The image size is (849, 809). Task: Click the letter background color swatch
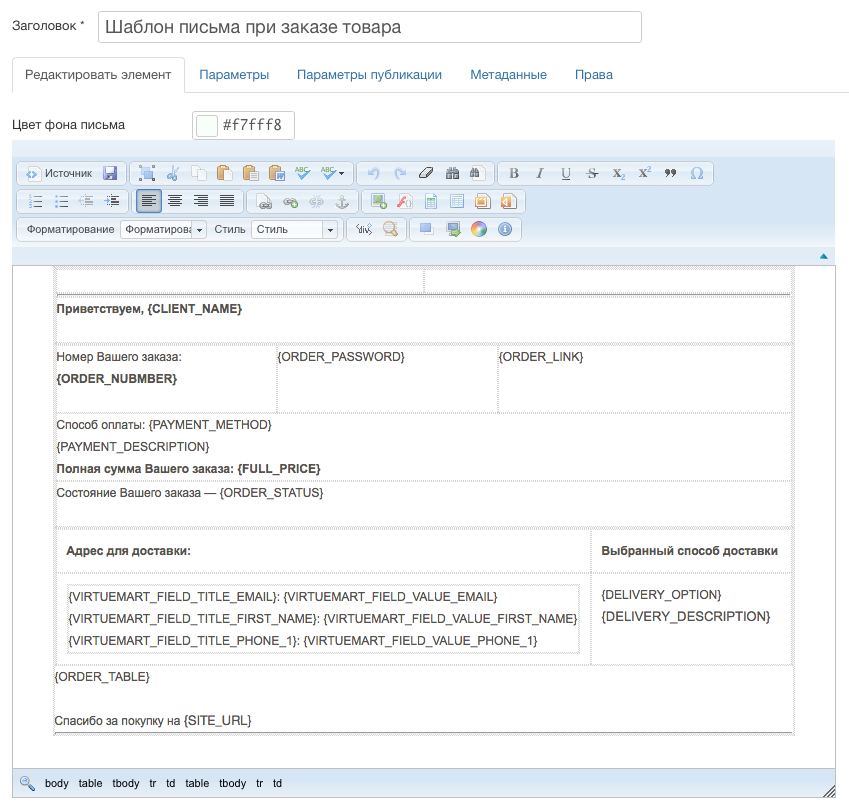coord(207,126)
